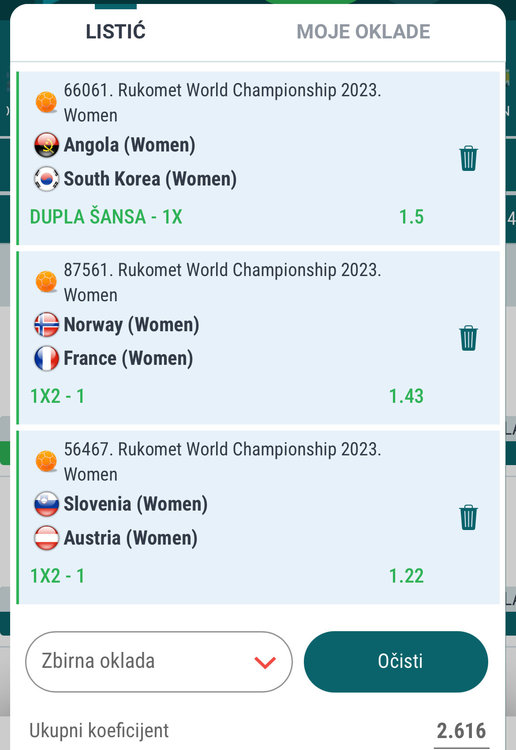Tap the Norway 1X2 odds 1.43

coord(406,396)
